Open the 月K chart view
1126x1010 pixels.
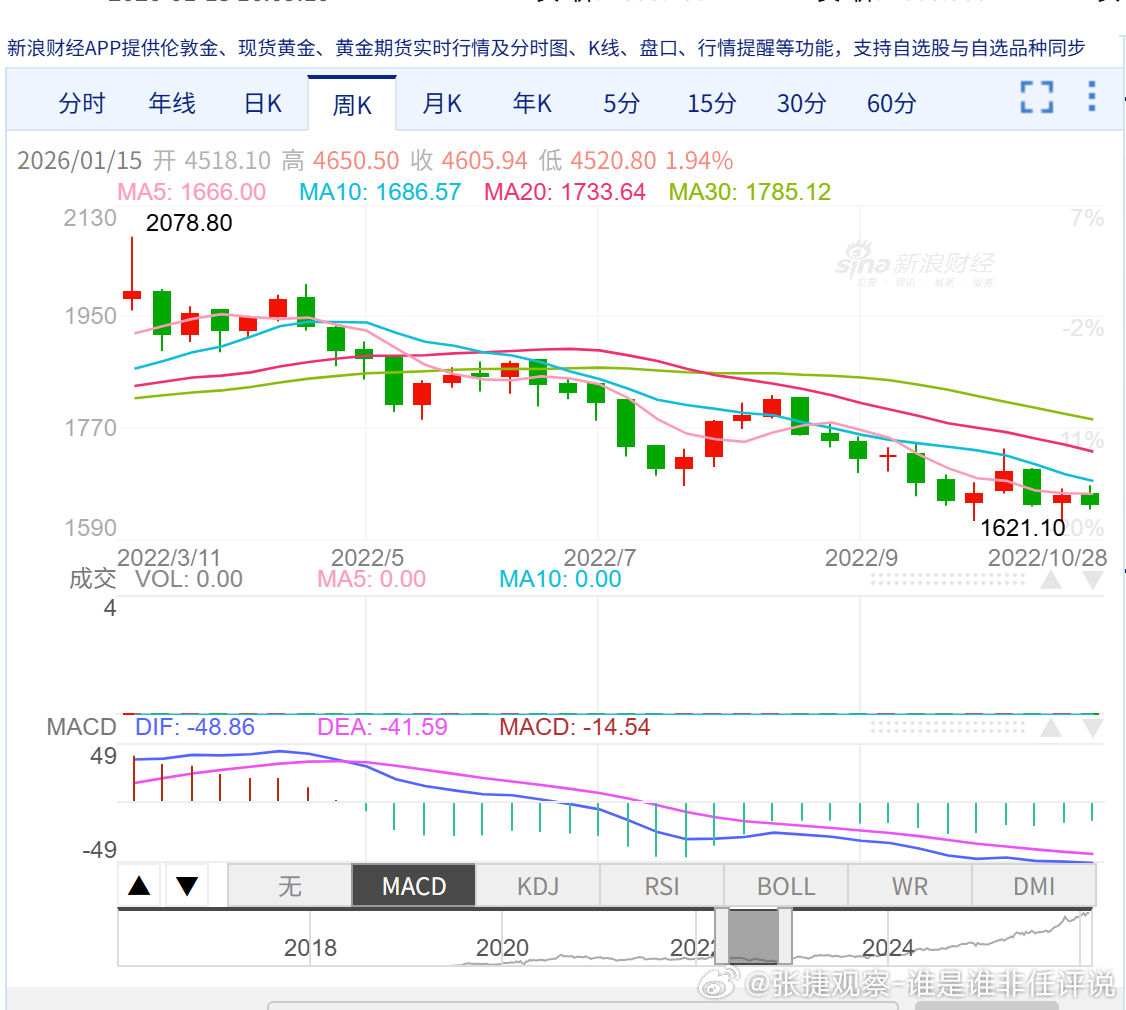coord(441,102)
